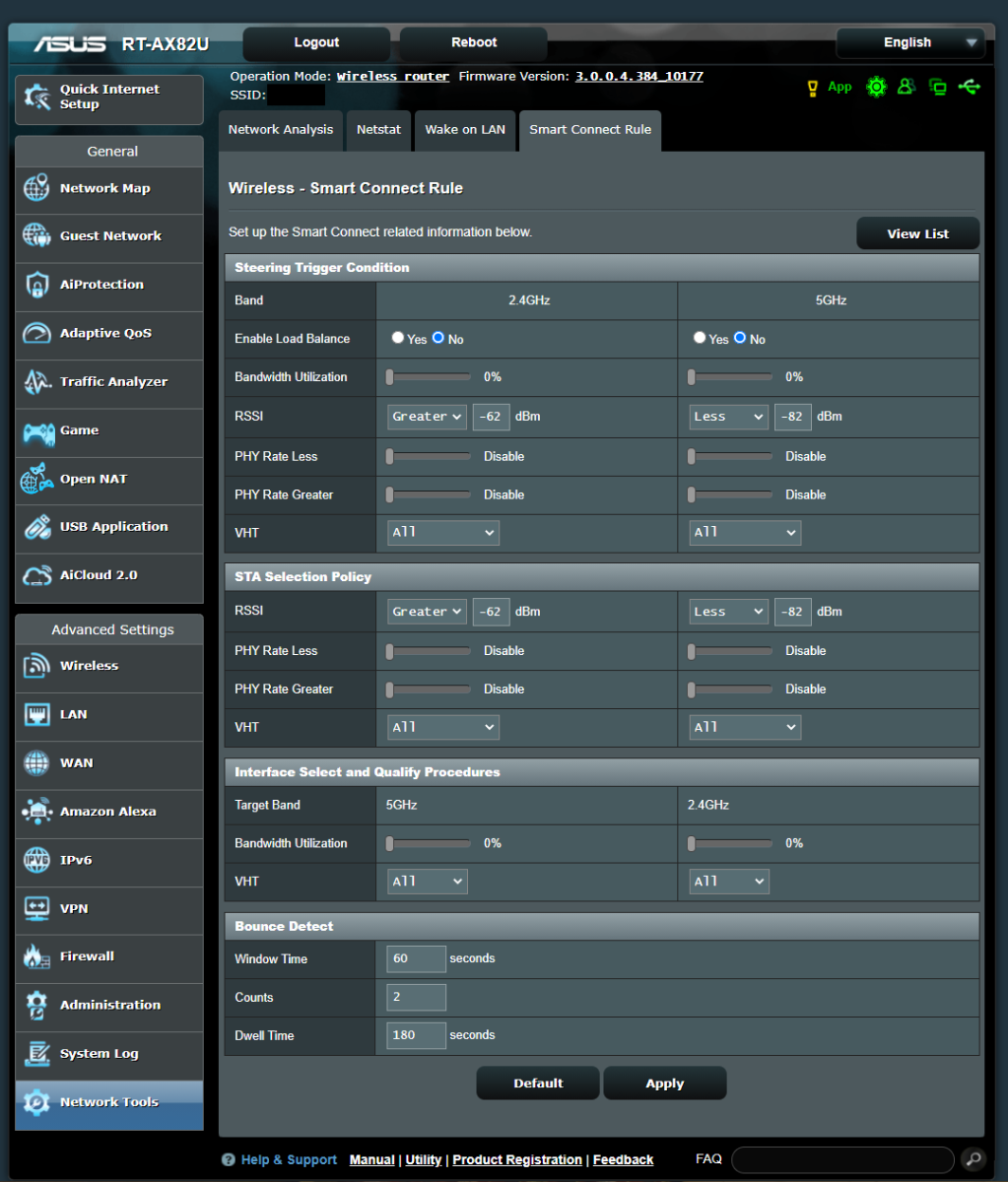This screenshot has width=1008, height=1182.
Task: Open 2.4GHz Steering Trigger RSSI Greater dropdown
Action: point(427,417)
